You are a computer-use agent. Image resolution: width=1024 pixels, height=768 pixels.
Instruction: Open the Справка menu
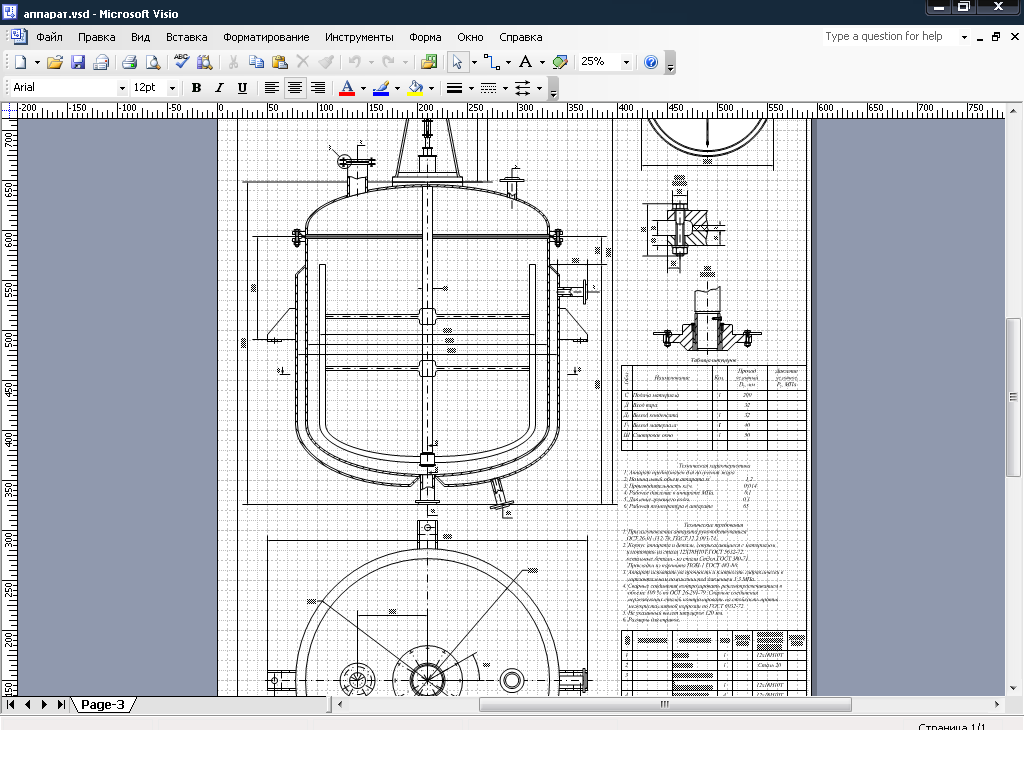(520, 37)
